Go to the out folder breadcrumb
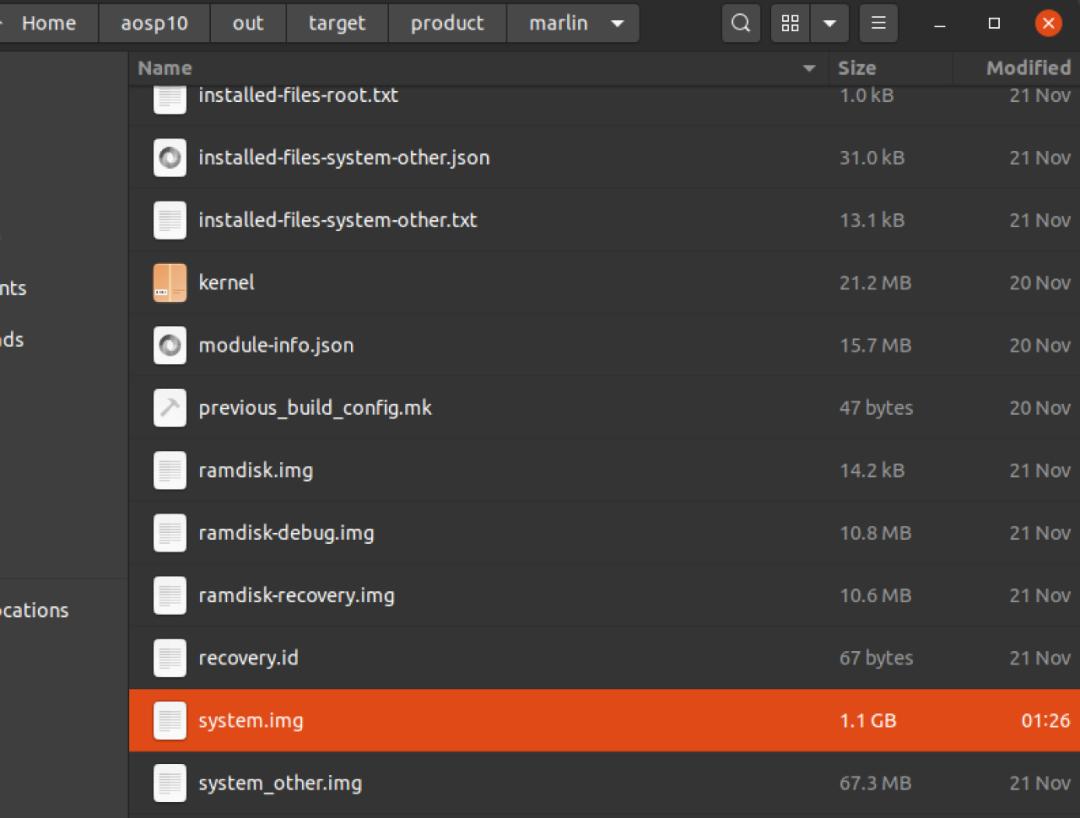 248,23
